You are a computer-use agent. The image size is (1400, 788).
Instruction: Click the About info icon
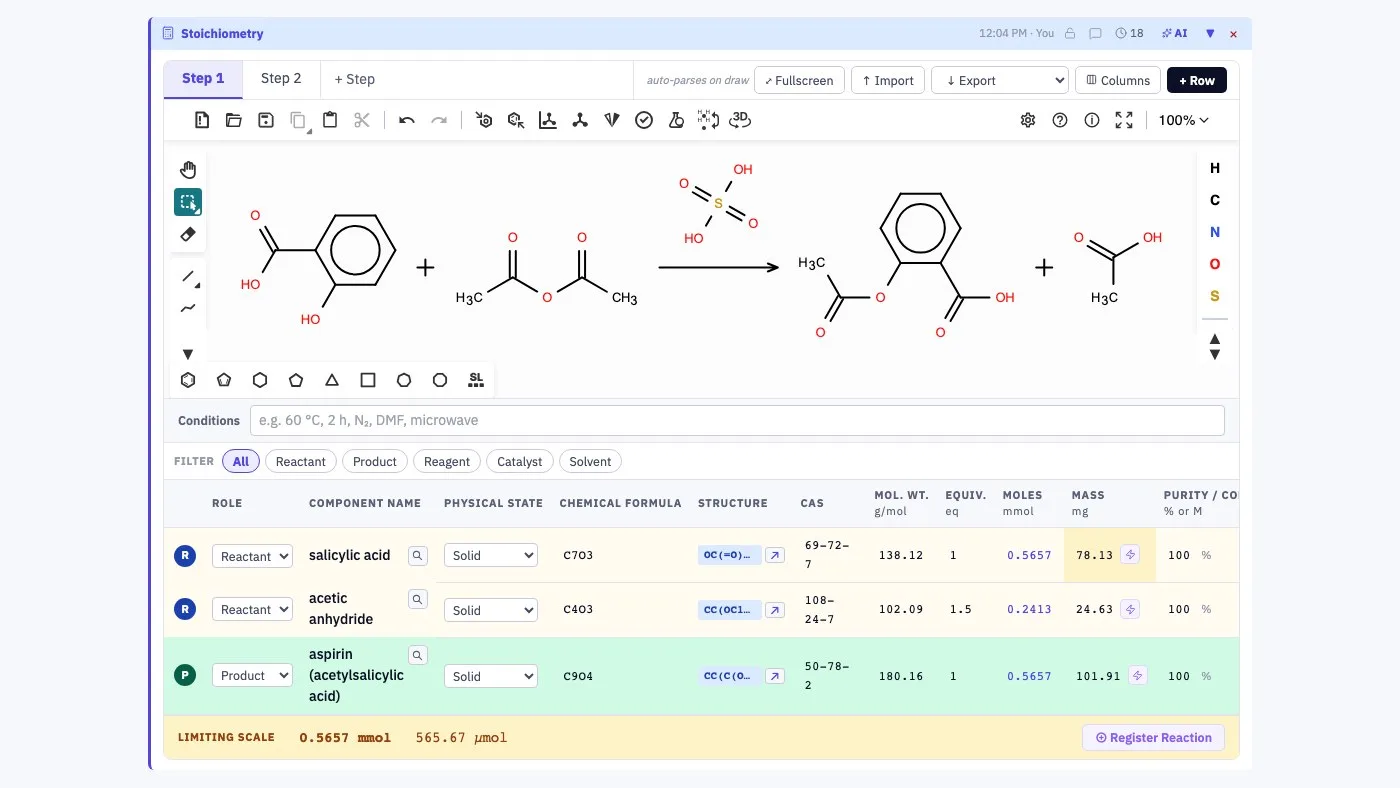(1092, 120)
